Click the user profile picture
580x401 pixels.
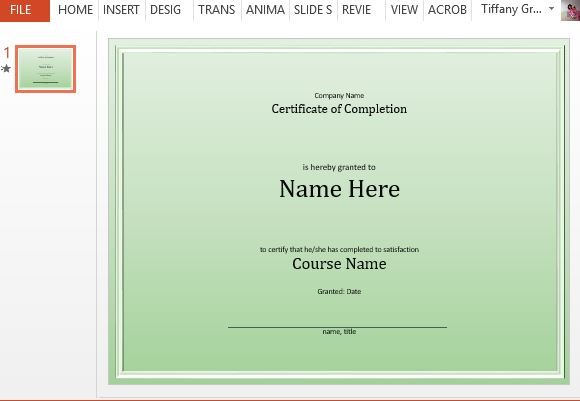(x=570, y=10)
